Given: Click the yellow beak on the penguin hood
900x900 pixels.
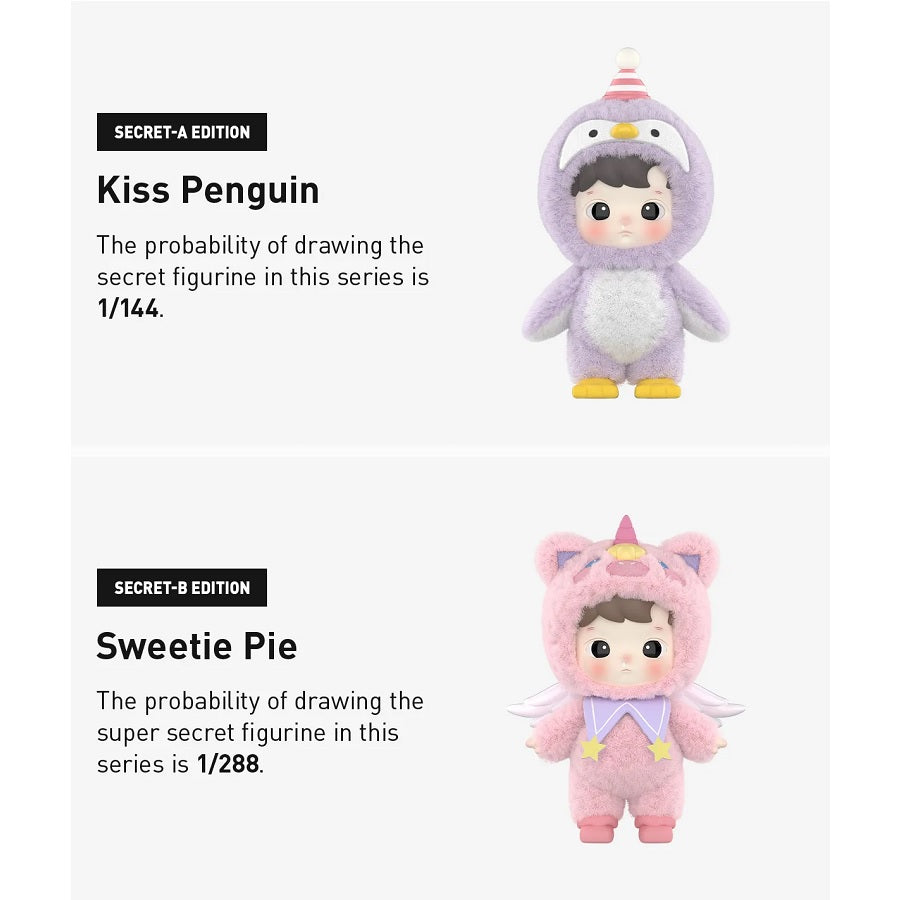Looking at the screenshot, I should pos(625,131).
